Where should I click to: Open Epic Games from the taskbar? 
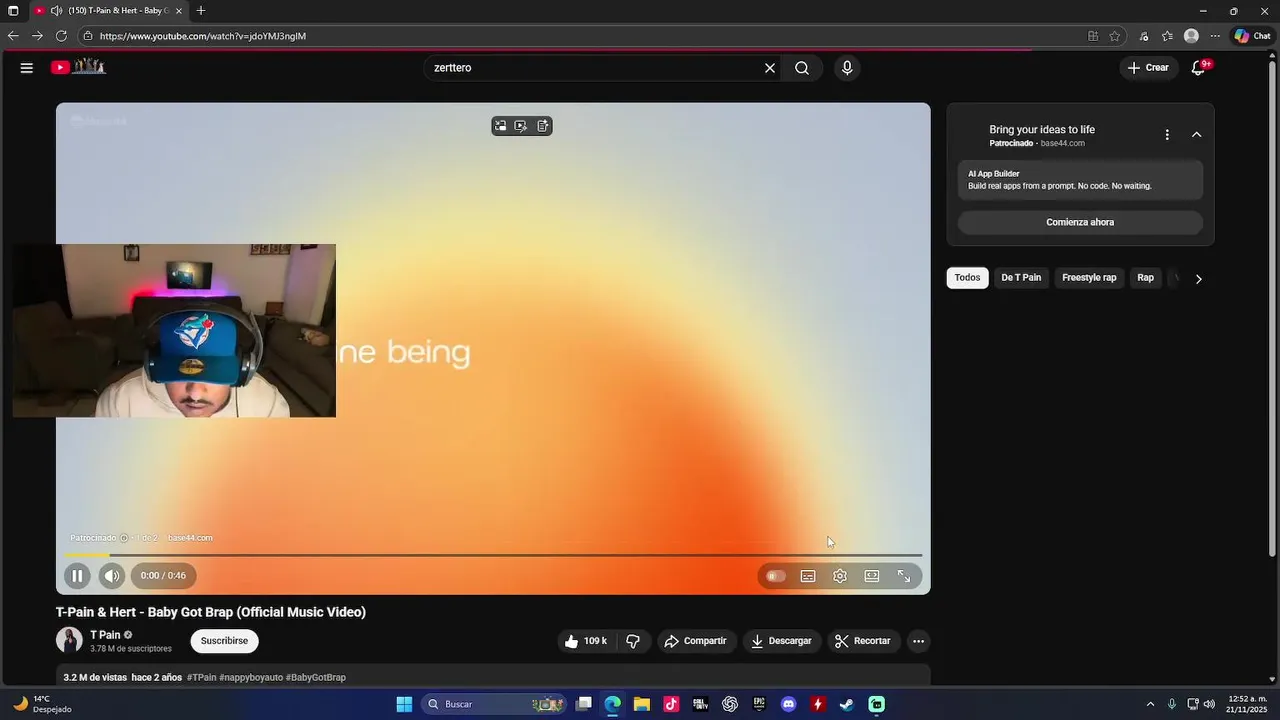(x=759, y=704)
